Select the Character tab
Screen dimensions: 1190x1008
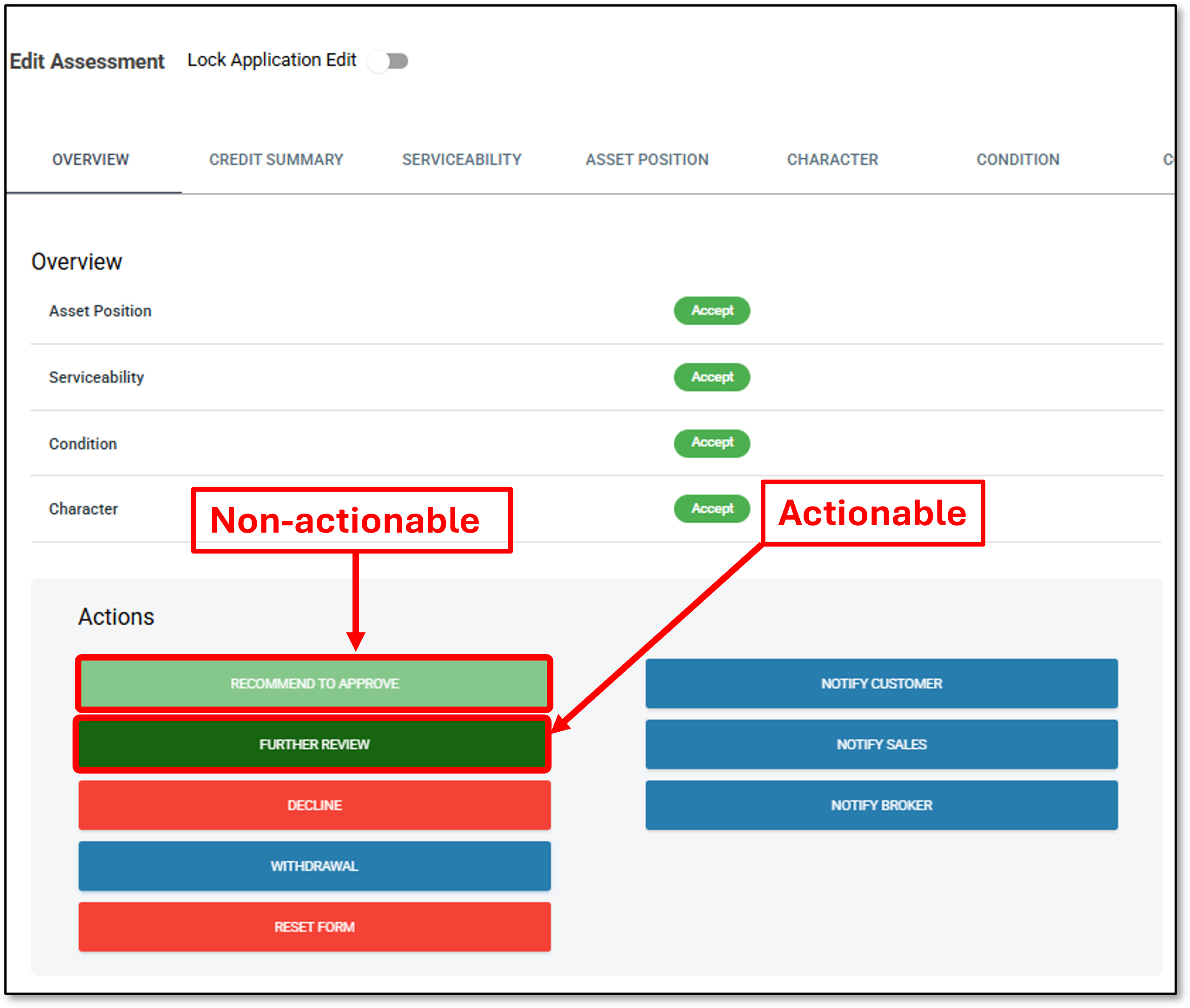832,160
